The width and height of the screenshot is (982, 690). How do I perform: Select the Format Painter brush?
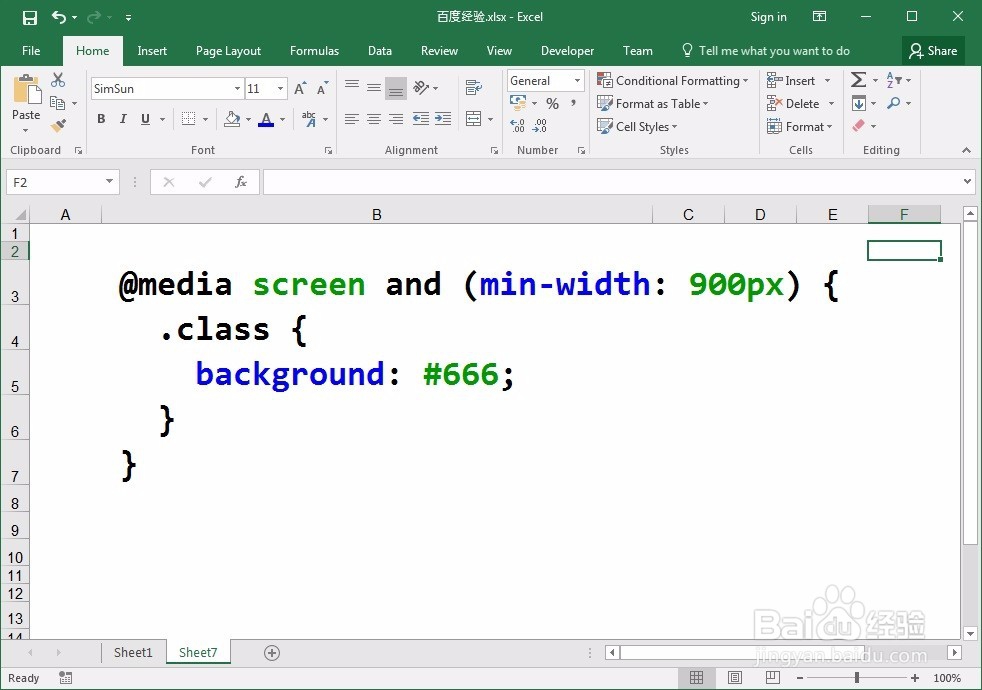(58, 126)
